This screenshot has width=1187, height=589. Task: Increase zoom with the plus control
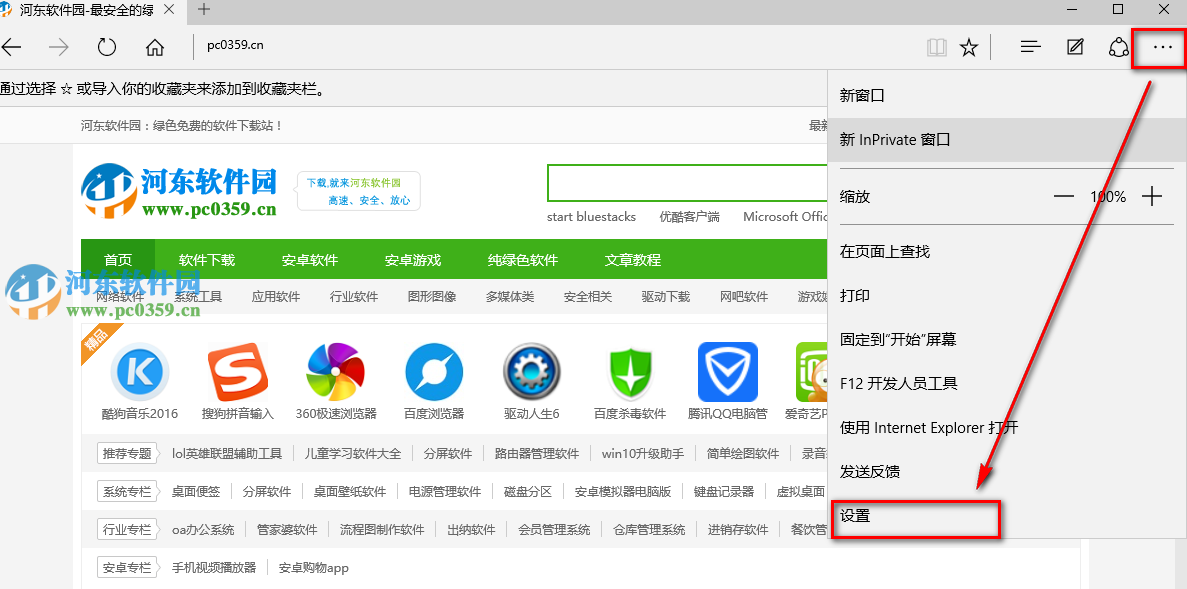[x=1151, y=196]
